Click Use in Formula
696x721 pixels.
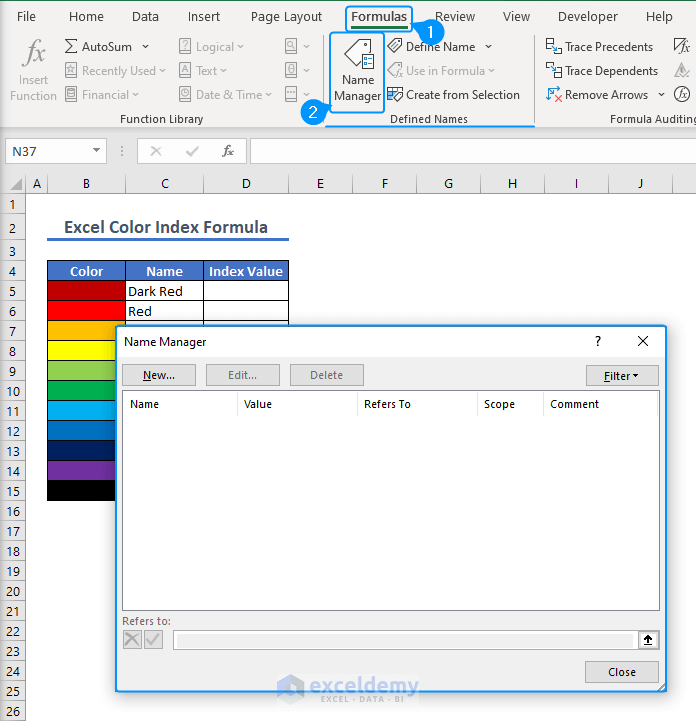[x=441, y=70]
